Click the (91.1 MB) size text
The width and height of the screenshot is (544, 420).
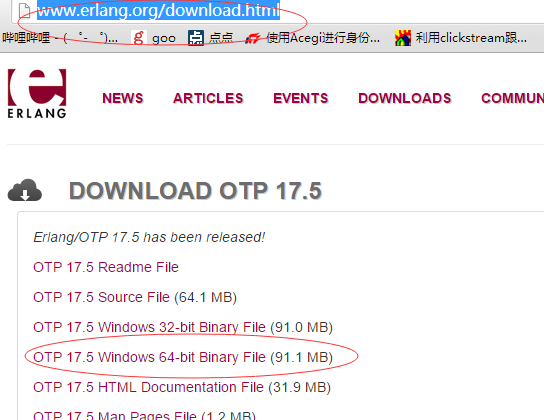pos(301,357)
